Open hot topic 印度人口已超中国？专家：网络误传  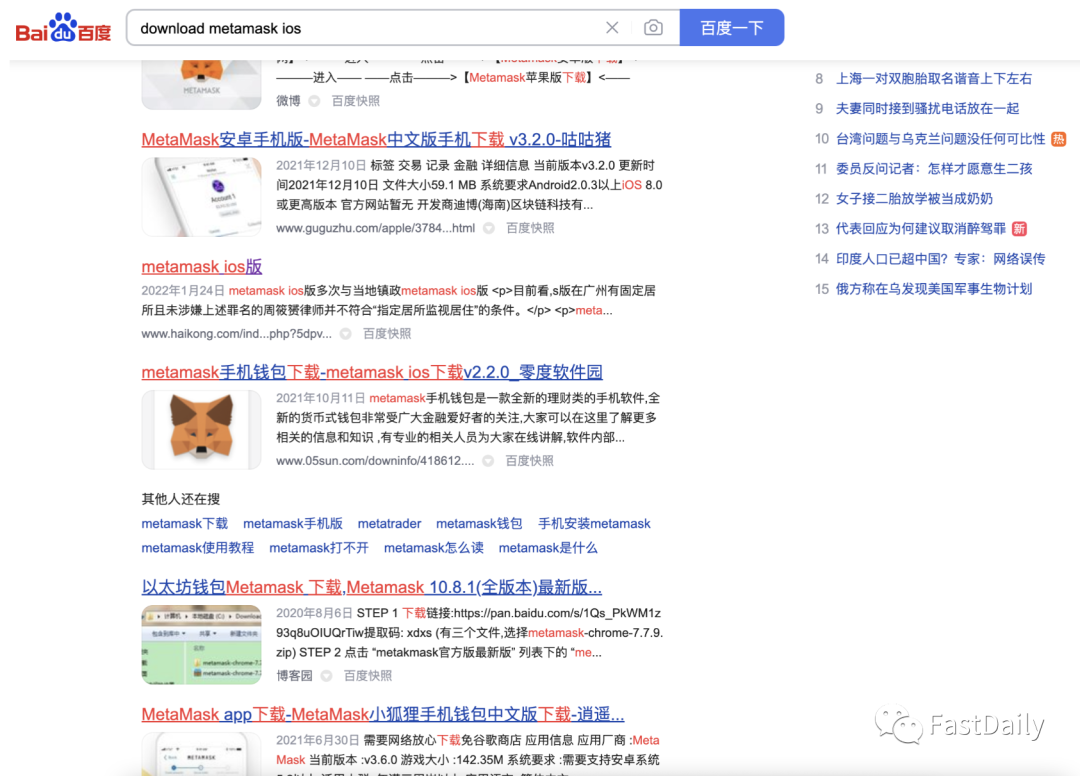coord(940,259)
